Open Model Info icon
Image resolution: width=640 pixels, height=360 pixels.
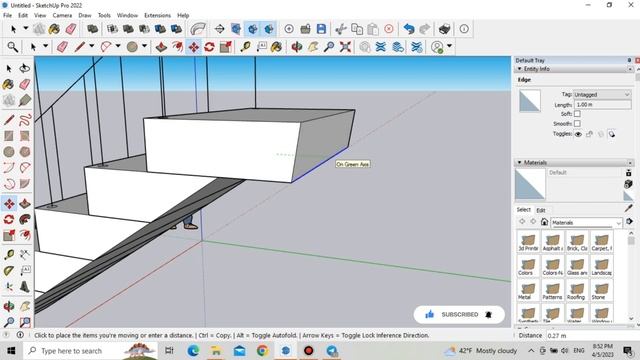464,29
